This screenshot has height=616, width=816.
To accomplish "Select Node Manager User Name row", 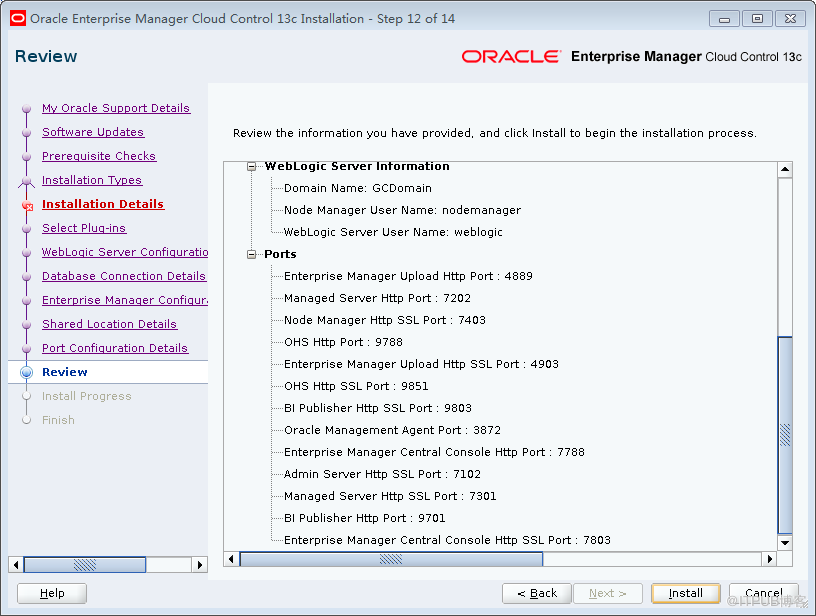I will (x=402, y=210).
